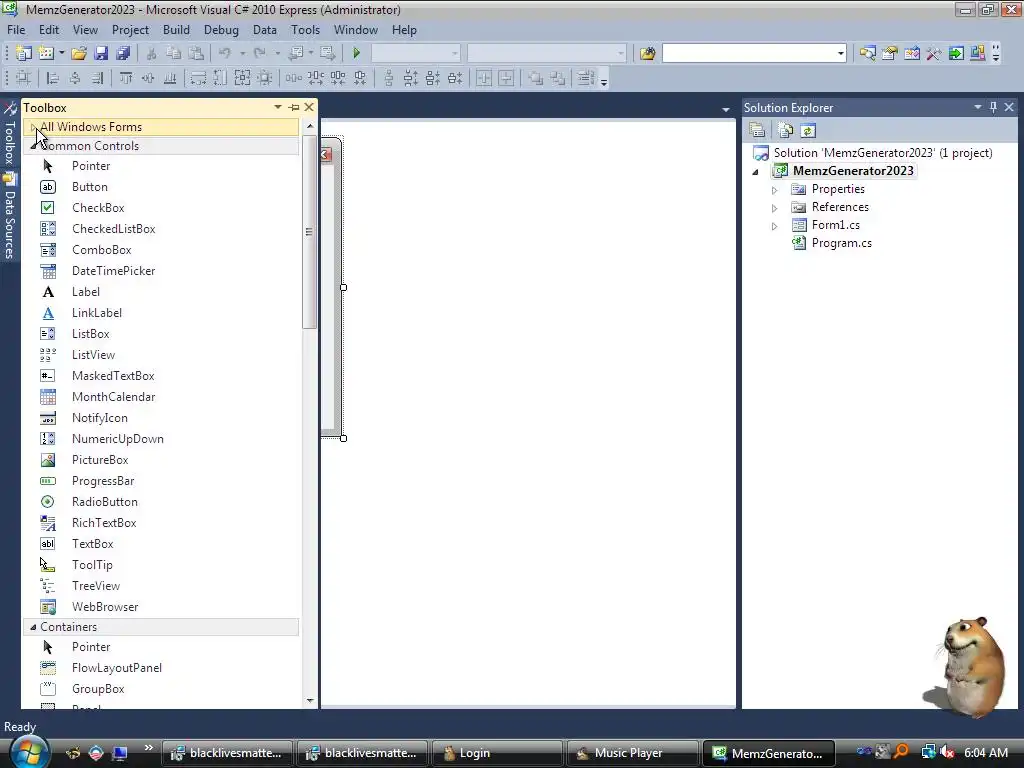The image size is (1024, 768).
Task: Save the current file with the floppy icon
Action: tap(101, 53)
